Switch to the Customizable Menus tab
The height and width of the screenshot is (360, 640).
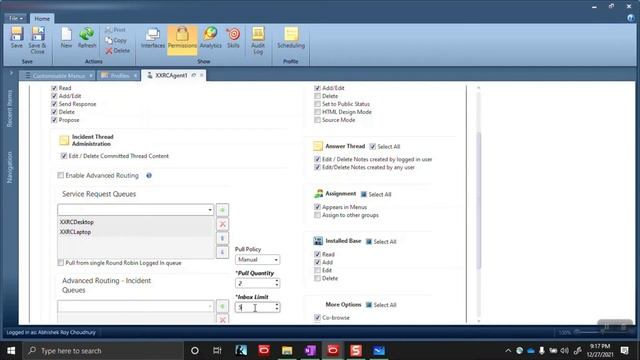(x=58, y=76)
